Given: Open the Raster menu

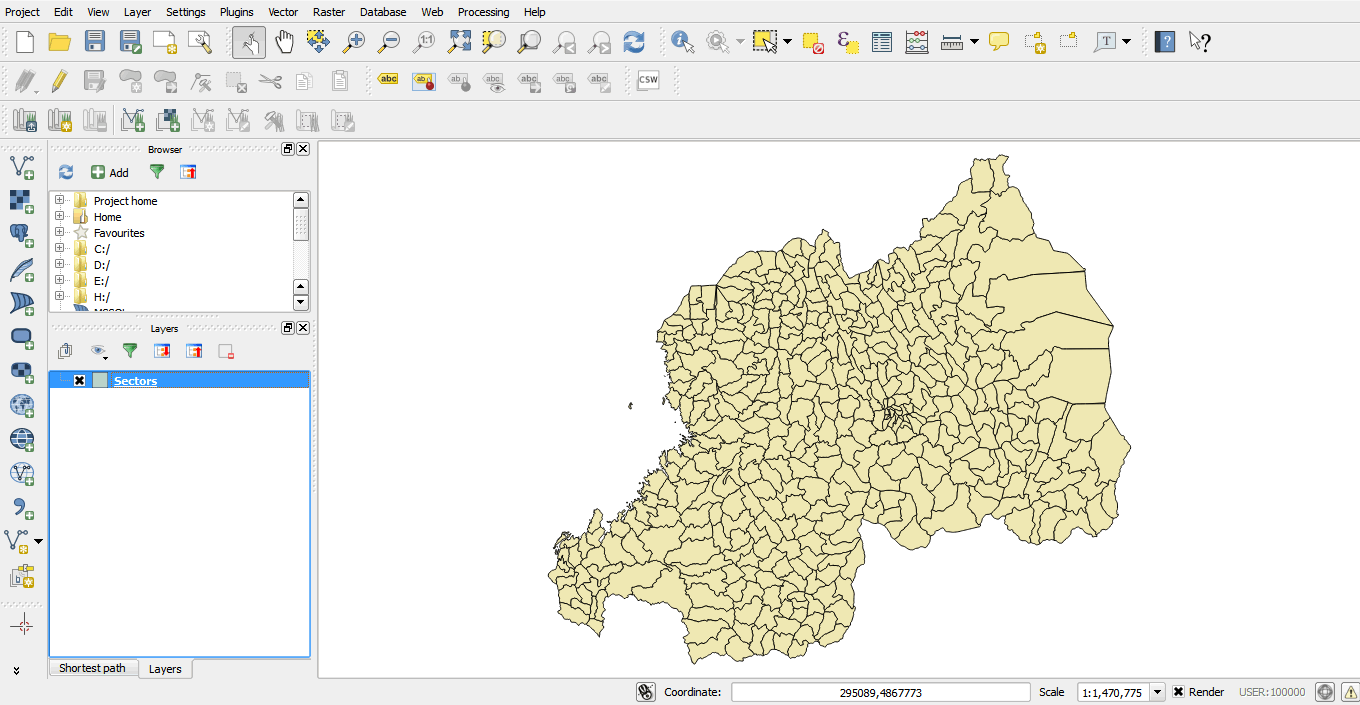Looking at the screenshot, I should click(x=329, y=12).
